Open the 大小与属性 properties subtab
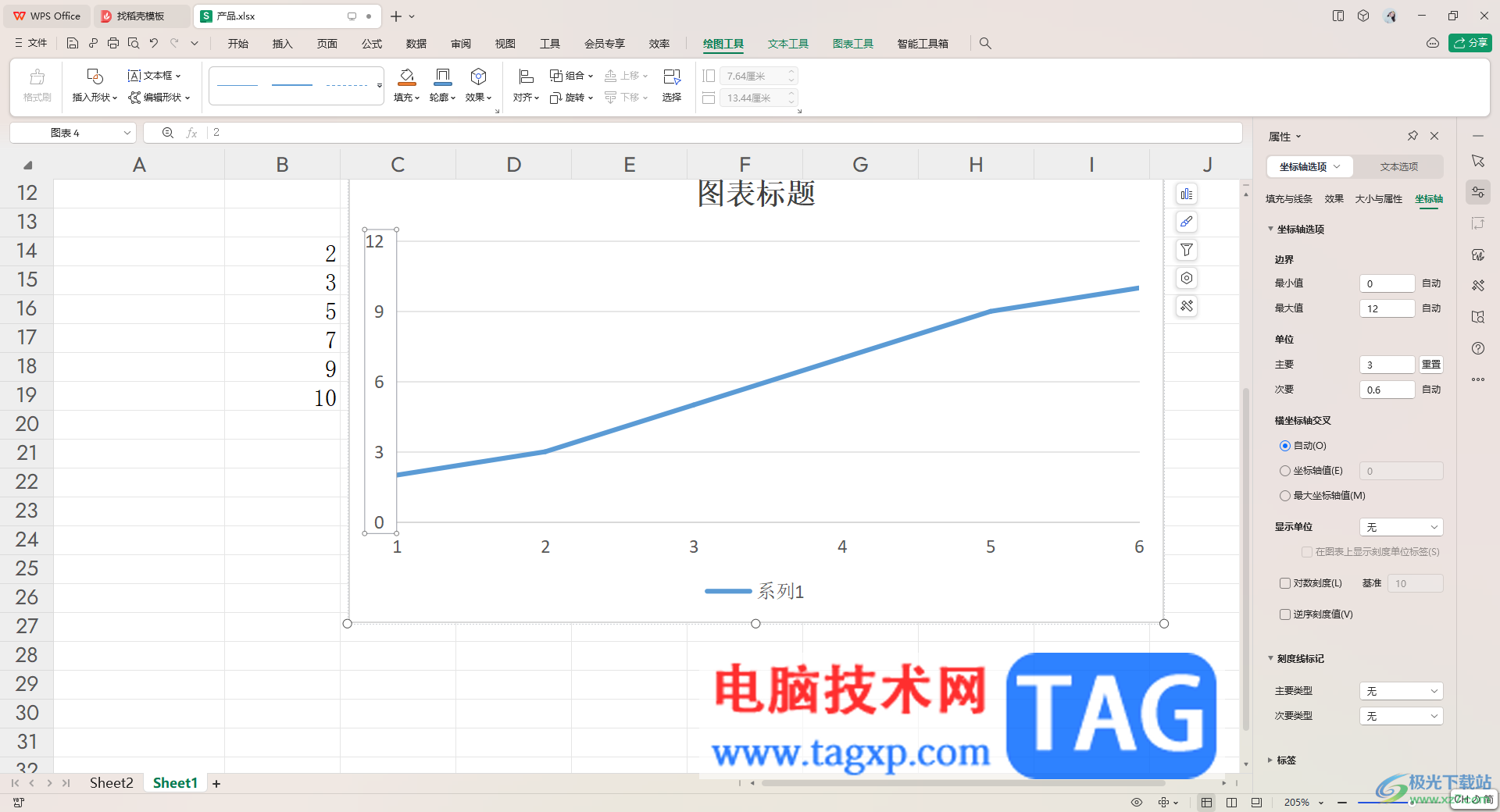1500x812 pixels. click(1379, 199)
